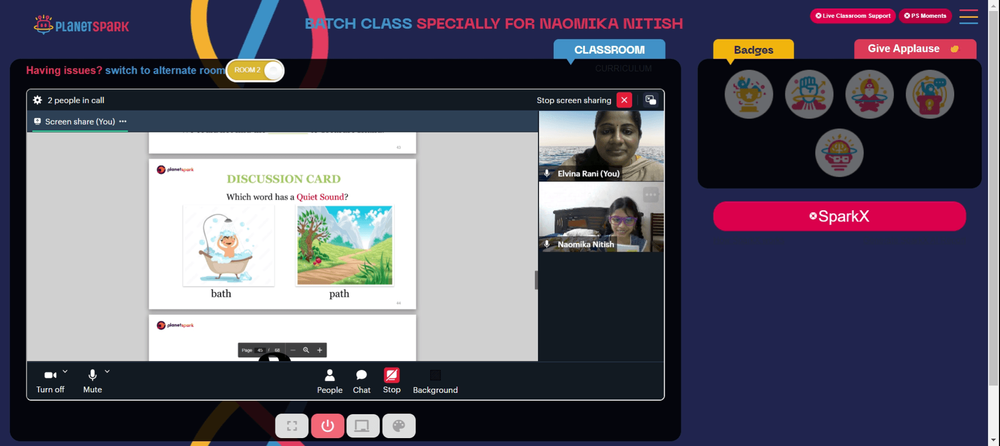Click 'switch to alternate room' link text
The image size is (1000, 446).
pyautogui.click(x=165, y=70)
